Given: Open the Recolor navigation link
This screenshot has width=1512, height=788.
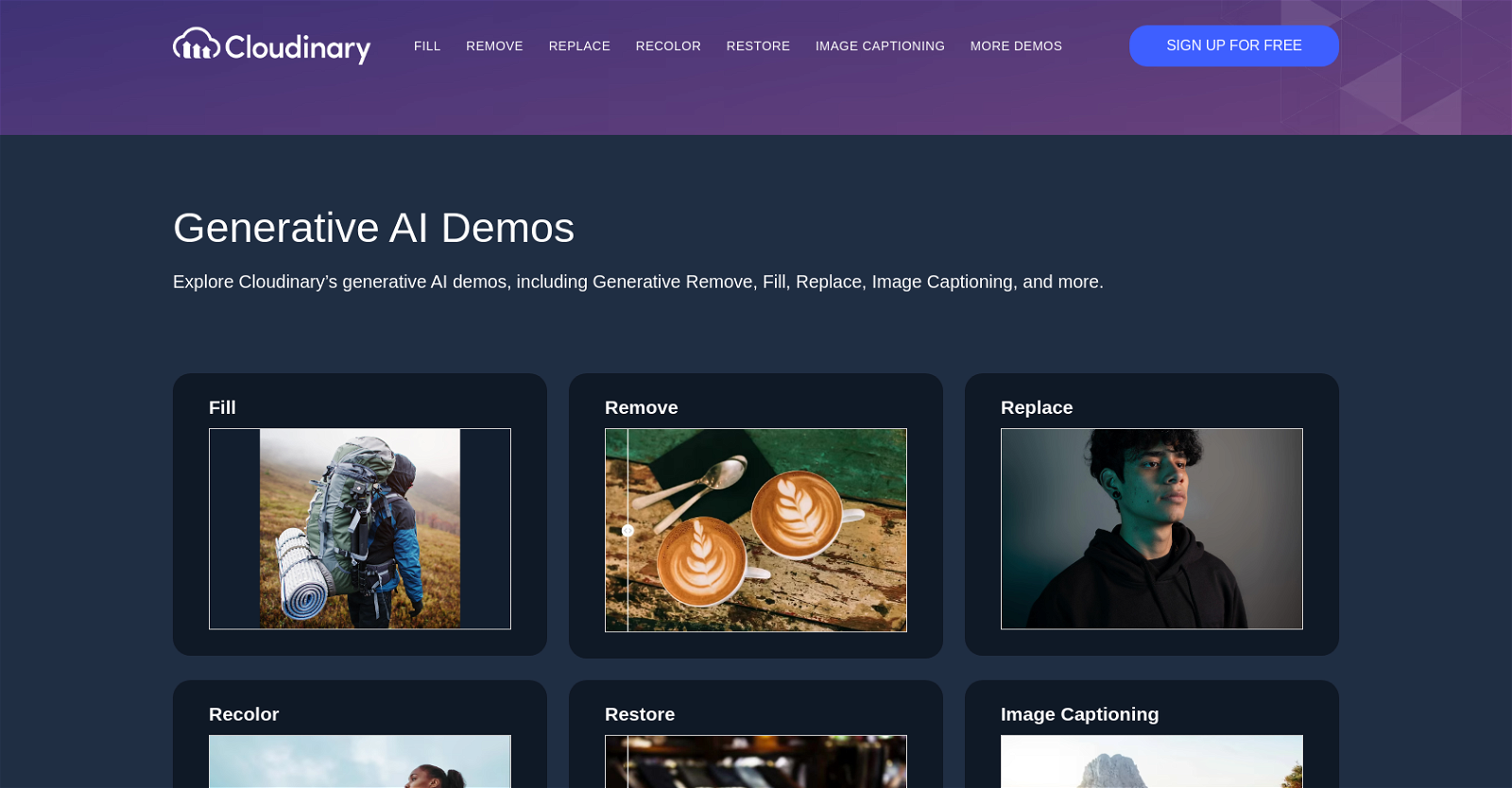Looking at the screenshot, I should click(x=668, y=46).
